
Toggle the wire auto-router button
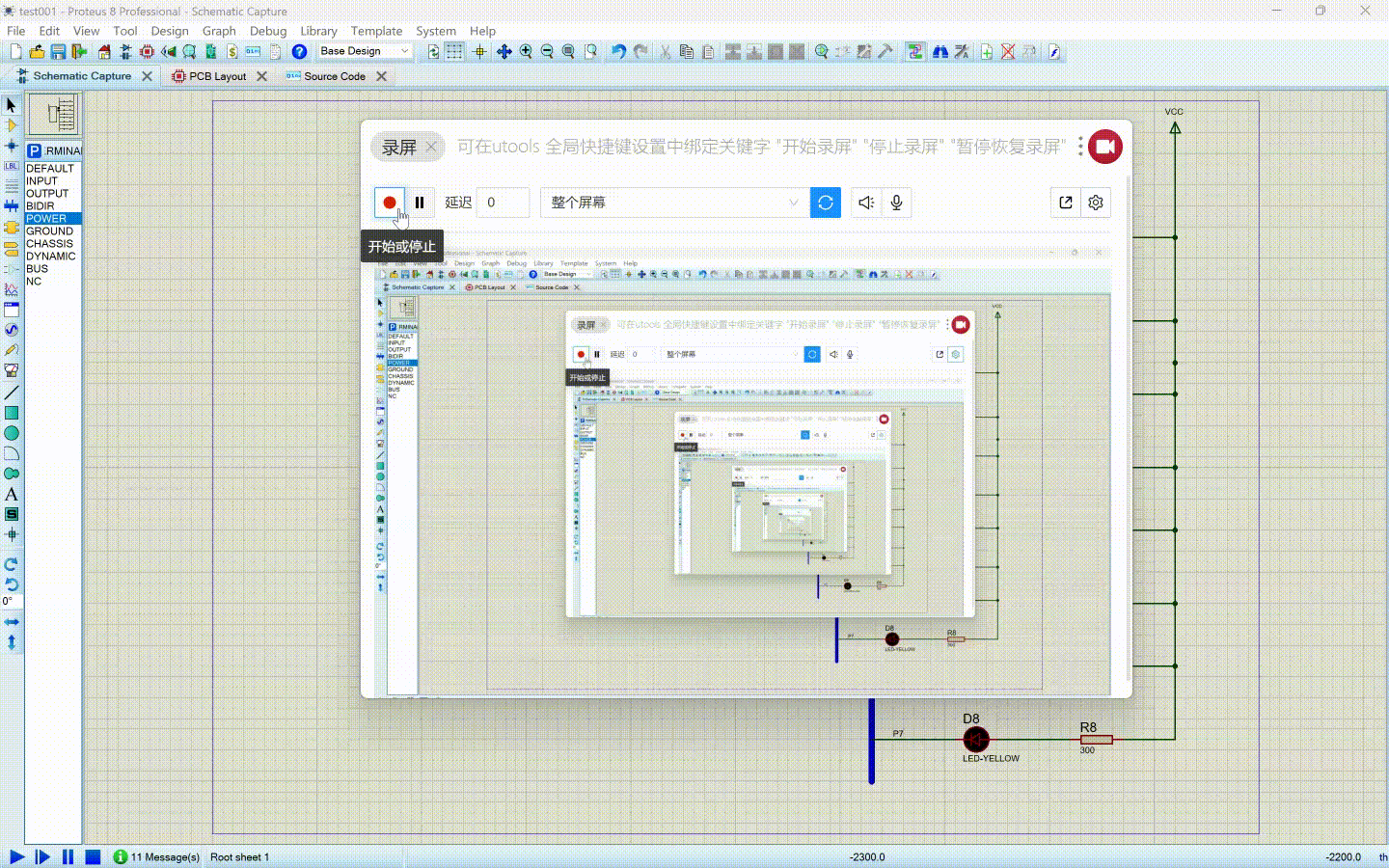click(915, 52)
